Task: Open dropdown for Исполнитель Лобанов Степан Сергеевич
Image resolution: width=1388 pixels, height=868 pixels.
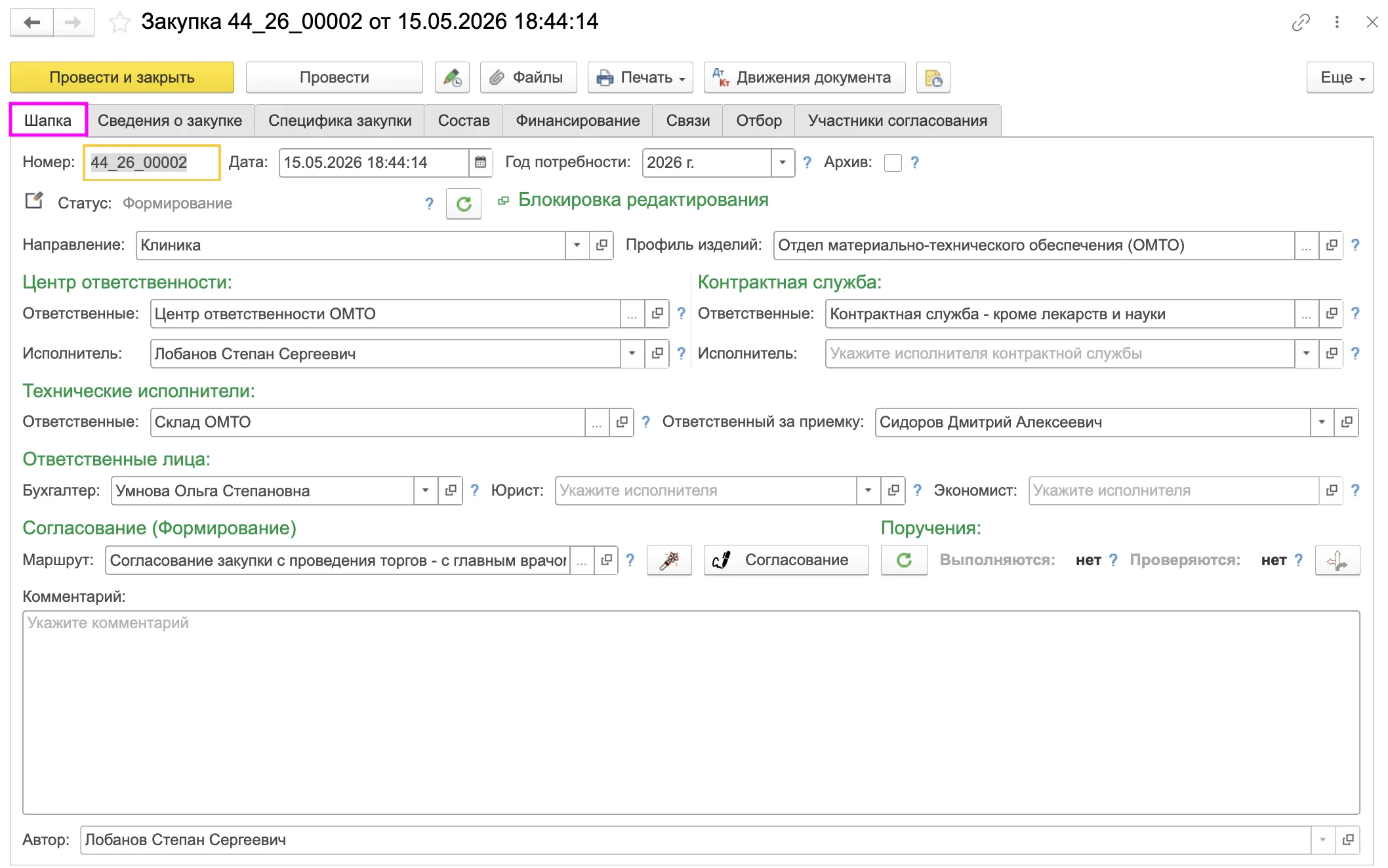Action: pos(632,353)
